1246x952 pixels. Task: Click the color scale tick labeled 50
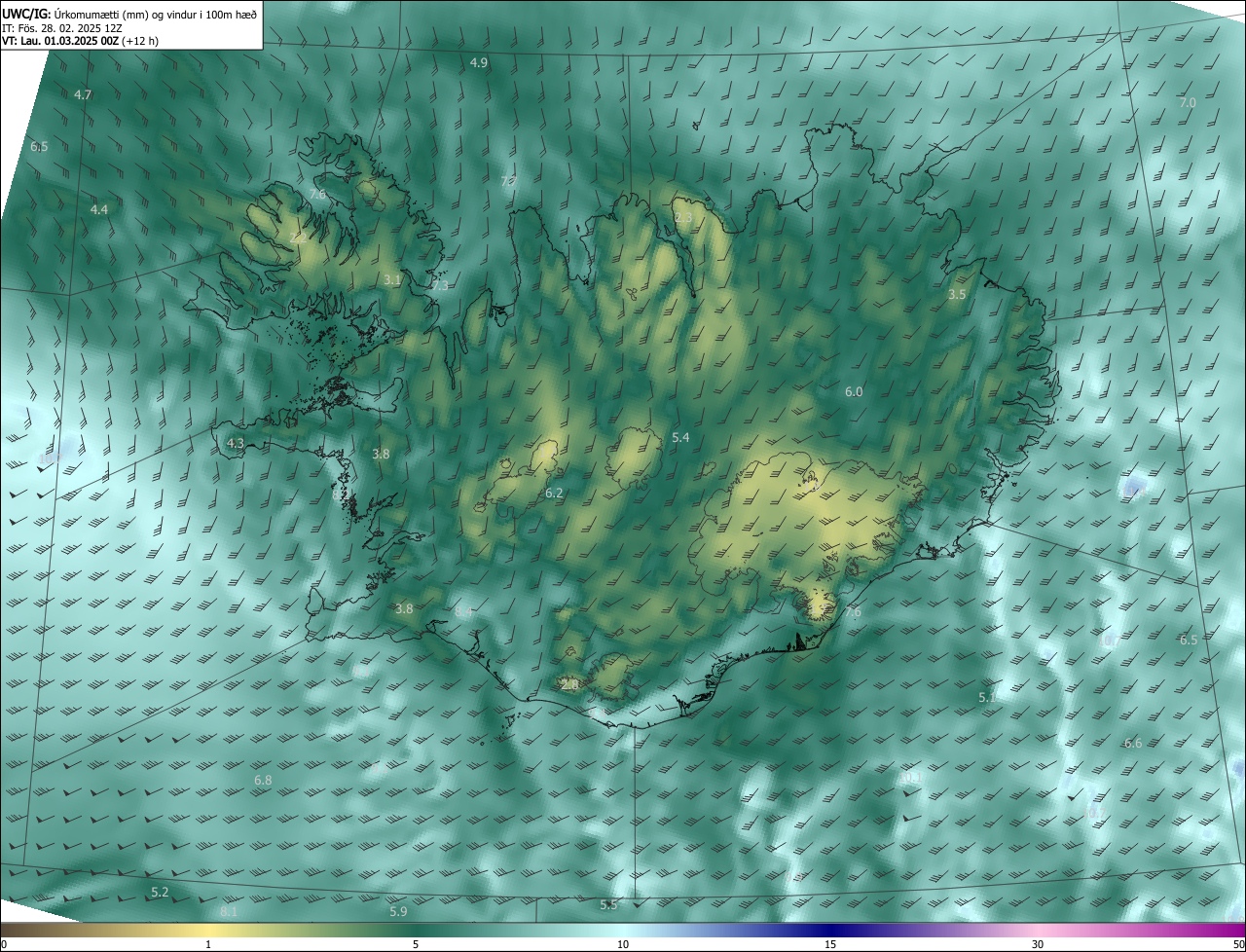click(x=1238, y=944)
